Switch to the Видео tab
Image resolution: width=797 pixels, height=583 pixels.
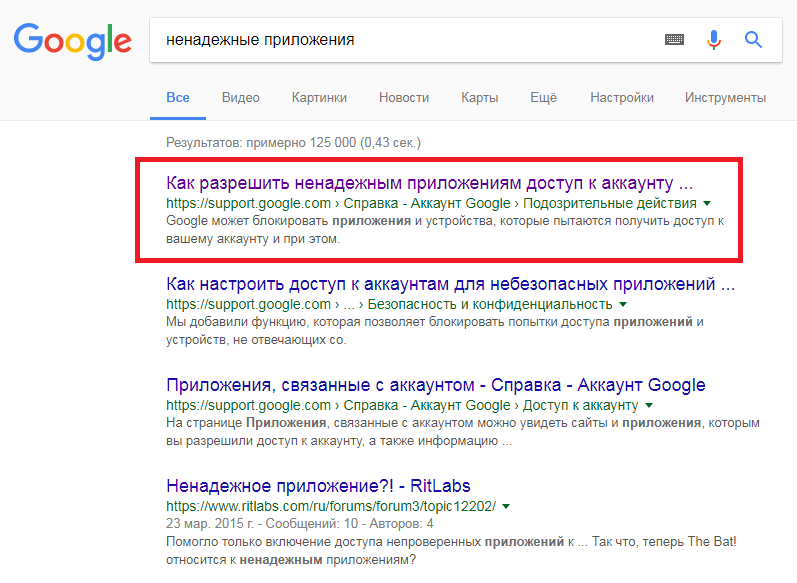click(240, 98)
